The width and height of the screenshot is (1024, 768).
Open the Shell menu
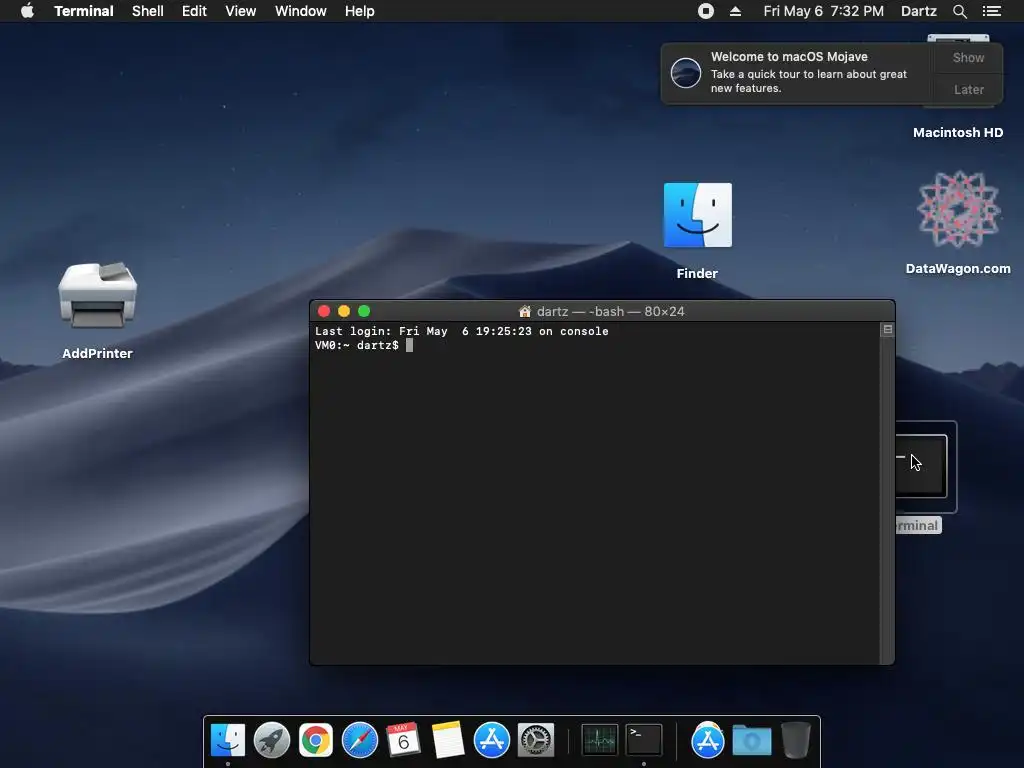148,11
